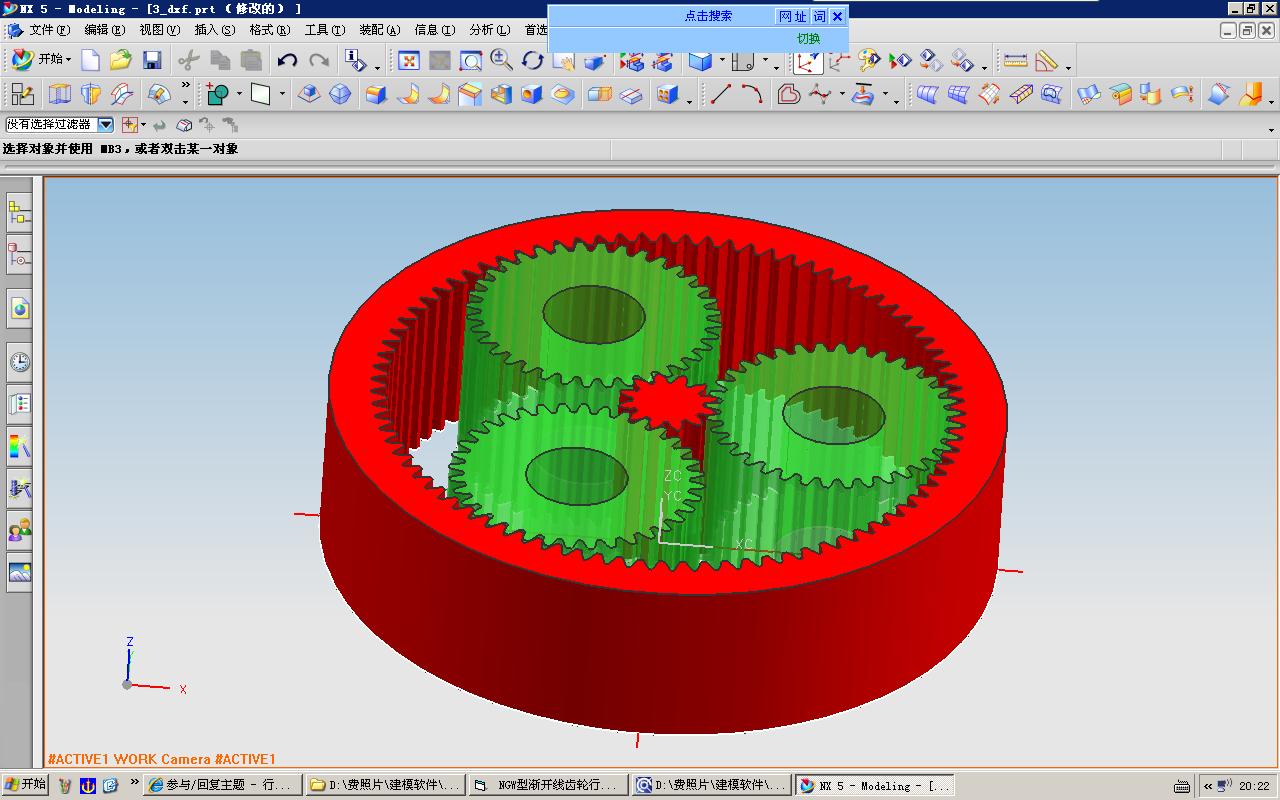Expand feature toolbar overflow chevron
This screenshot has height=800, width=1280.
tap(186, 86)
